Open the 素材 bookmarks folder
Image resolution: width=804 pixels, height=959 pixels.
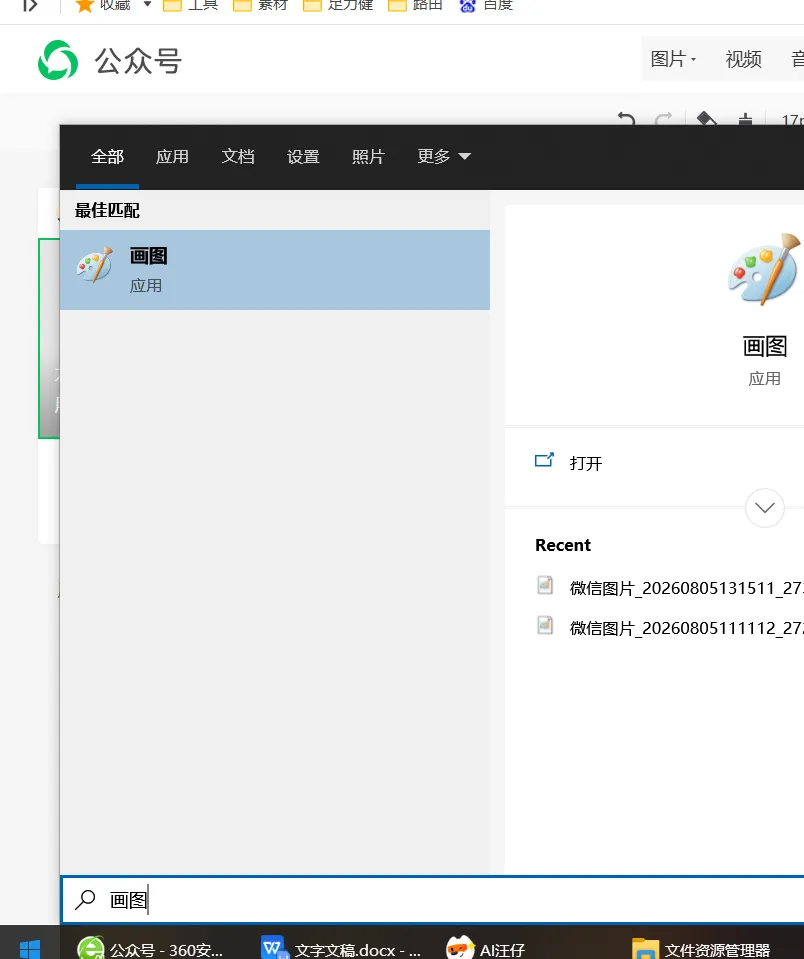coord(260,6)
